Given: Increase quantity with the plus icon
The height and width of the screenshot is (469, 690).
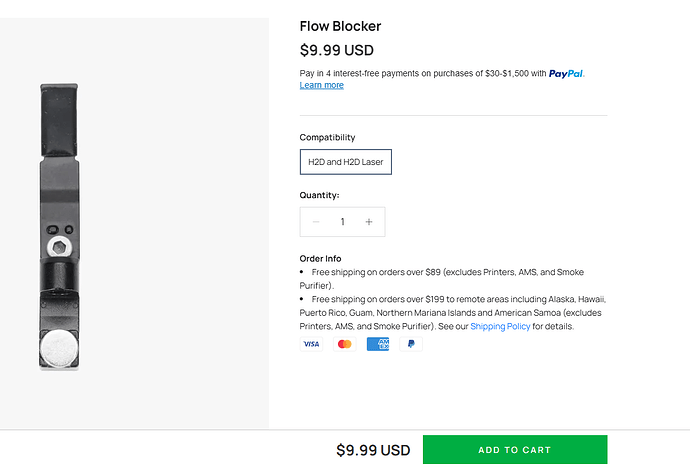Looking at the screenshot, I should 369,222.
